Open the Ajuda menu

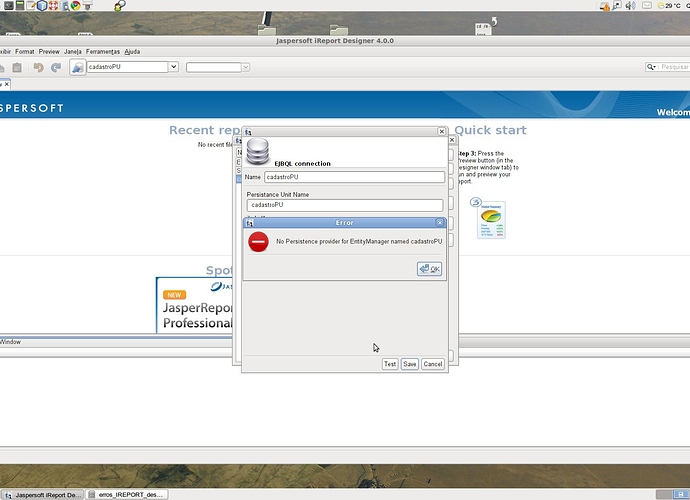132,51
